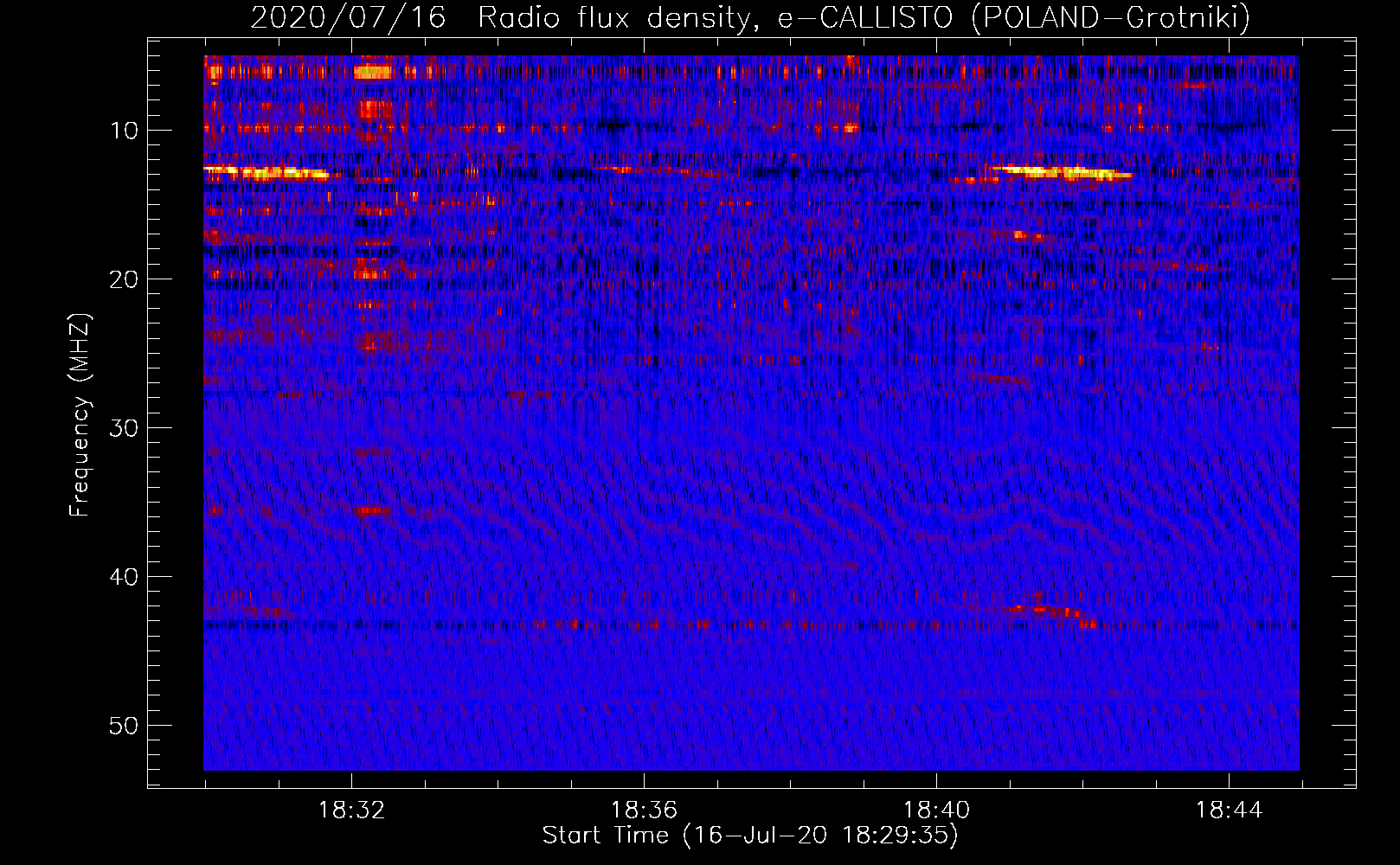Click the 18:44 time tick label

pyautogui.click(x=1229, y=811)
